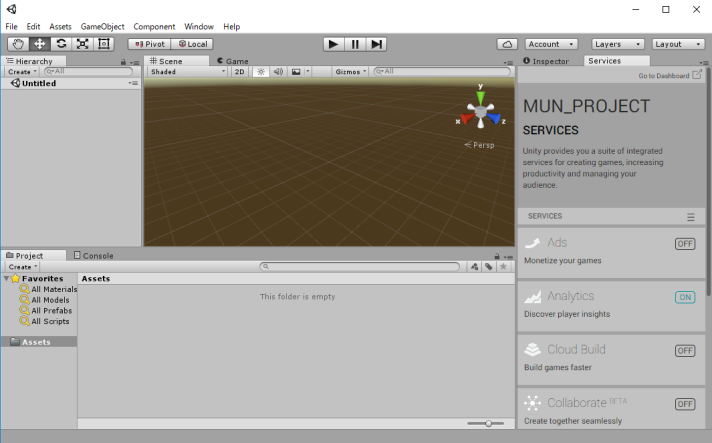Viewport: 712px width, 443px height.
Task: Open the Edit menu
Action: coord(33,27)
